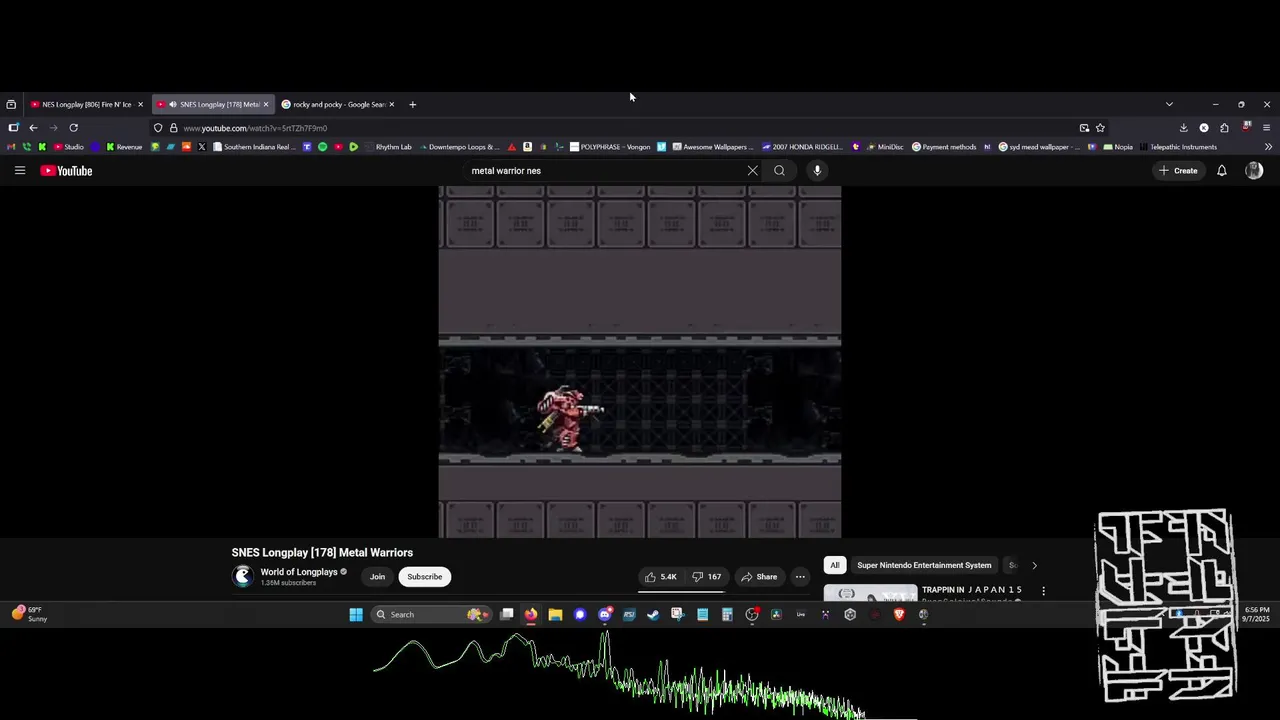Run search with the magnifier button
Viewport: 1280px width, 720px height.
[779, 171]
